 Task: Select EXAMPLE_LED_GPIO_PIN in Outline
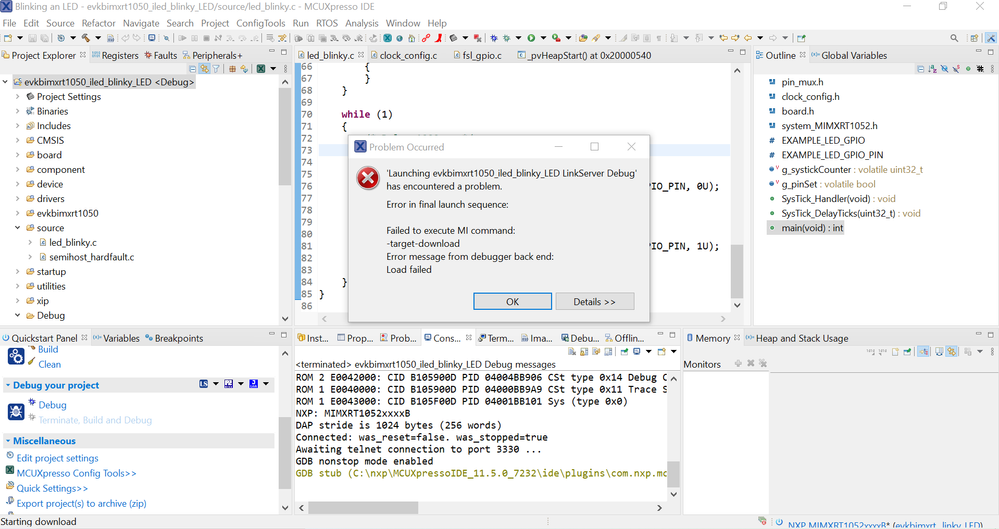tap(832, 155)
